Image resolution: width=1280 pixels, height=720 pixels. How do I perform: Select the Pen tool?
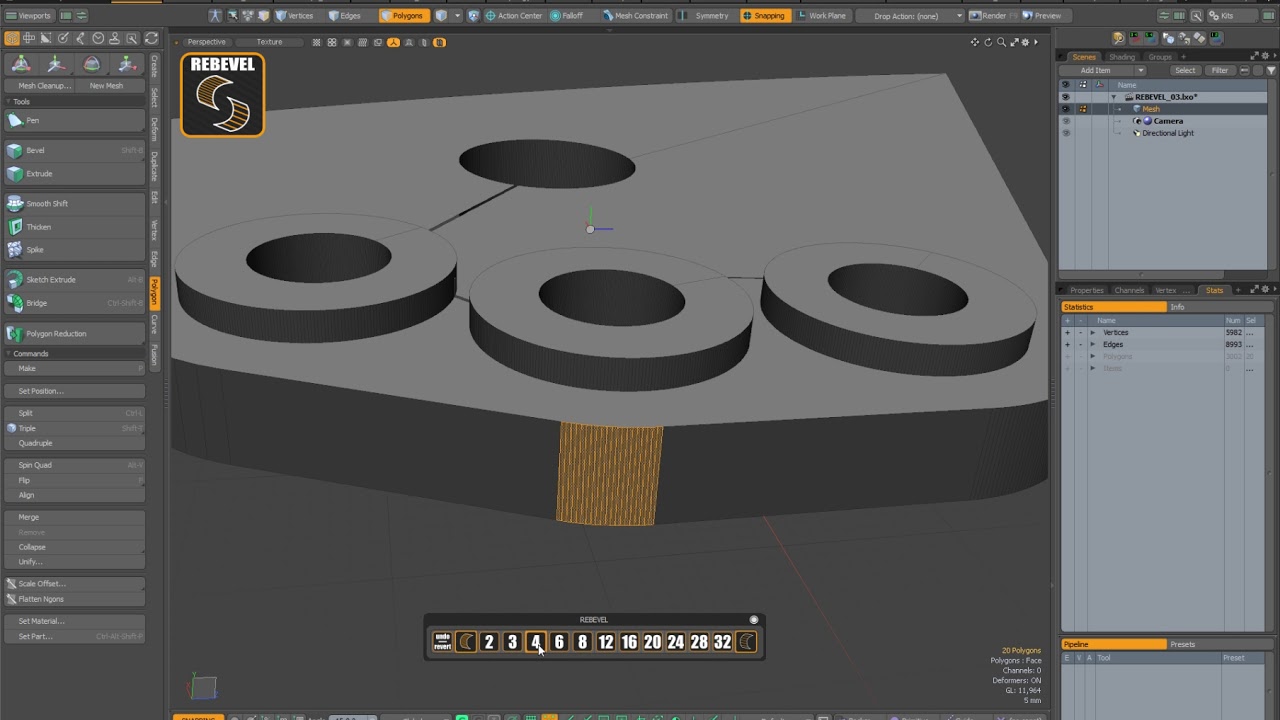74,120
